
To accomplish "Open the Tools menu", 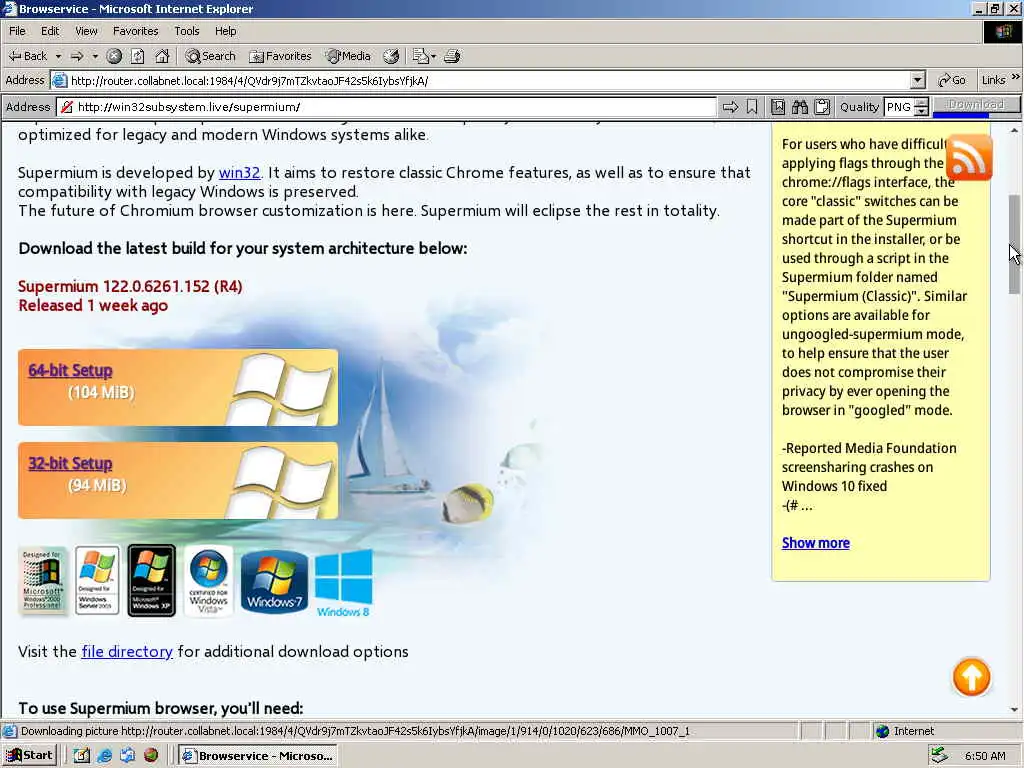I will (x=186, y=31).
